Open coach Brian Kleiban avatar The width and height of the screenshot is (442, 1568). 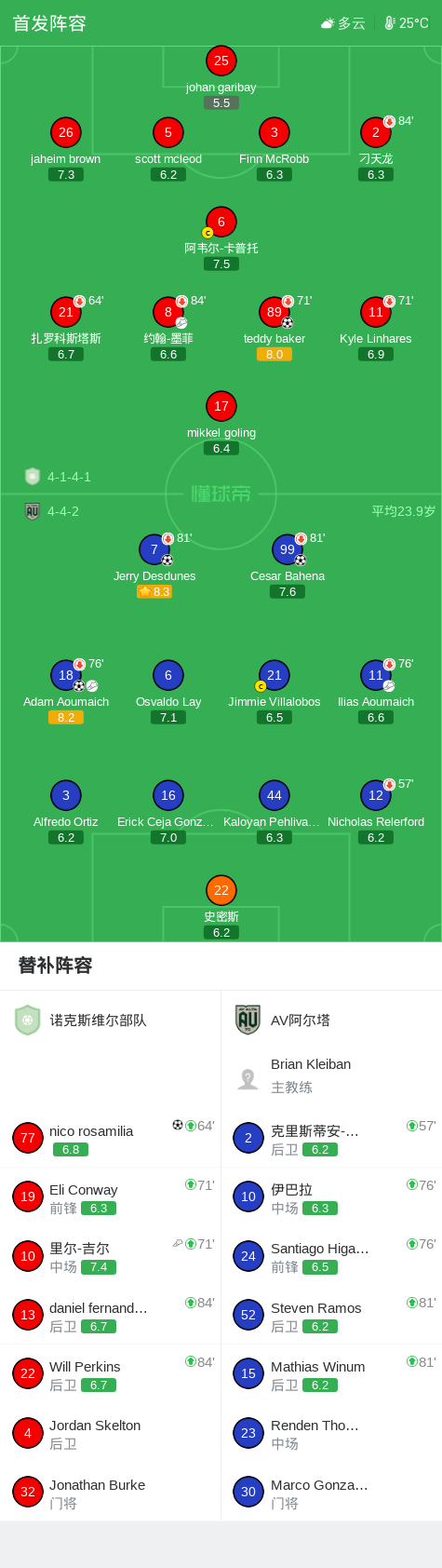[248, 1078]
